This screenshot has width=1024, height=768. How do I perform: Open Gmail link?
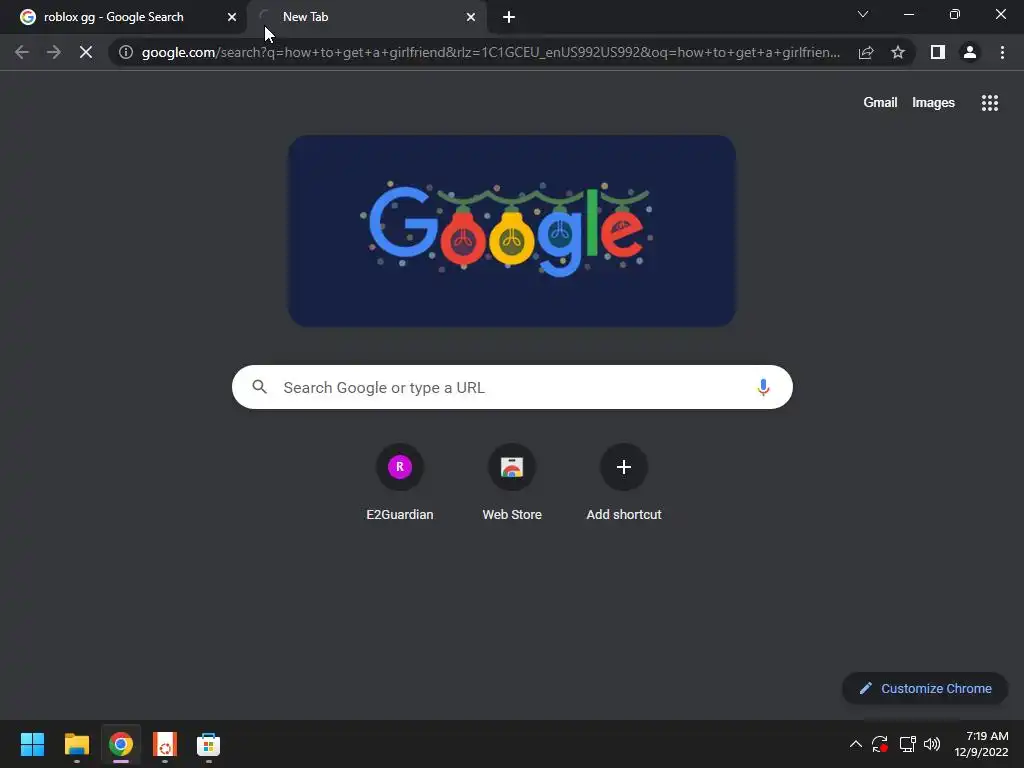[x=880, y=103]
